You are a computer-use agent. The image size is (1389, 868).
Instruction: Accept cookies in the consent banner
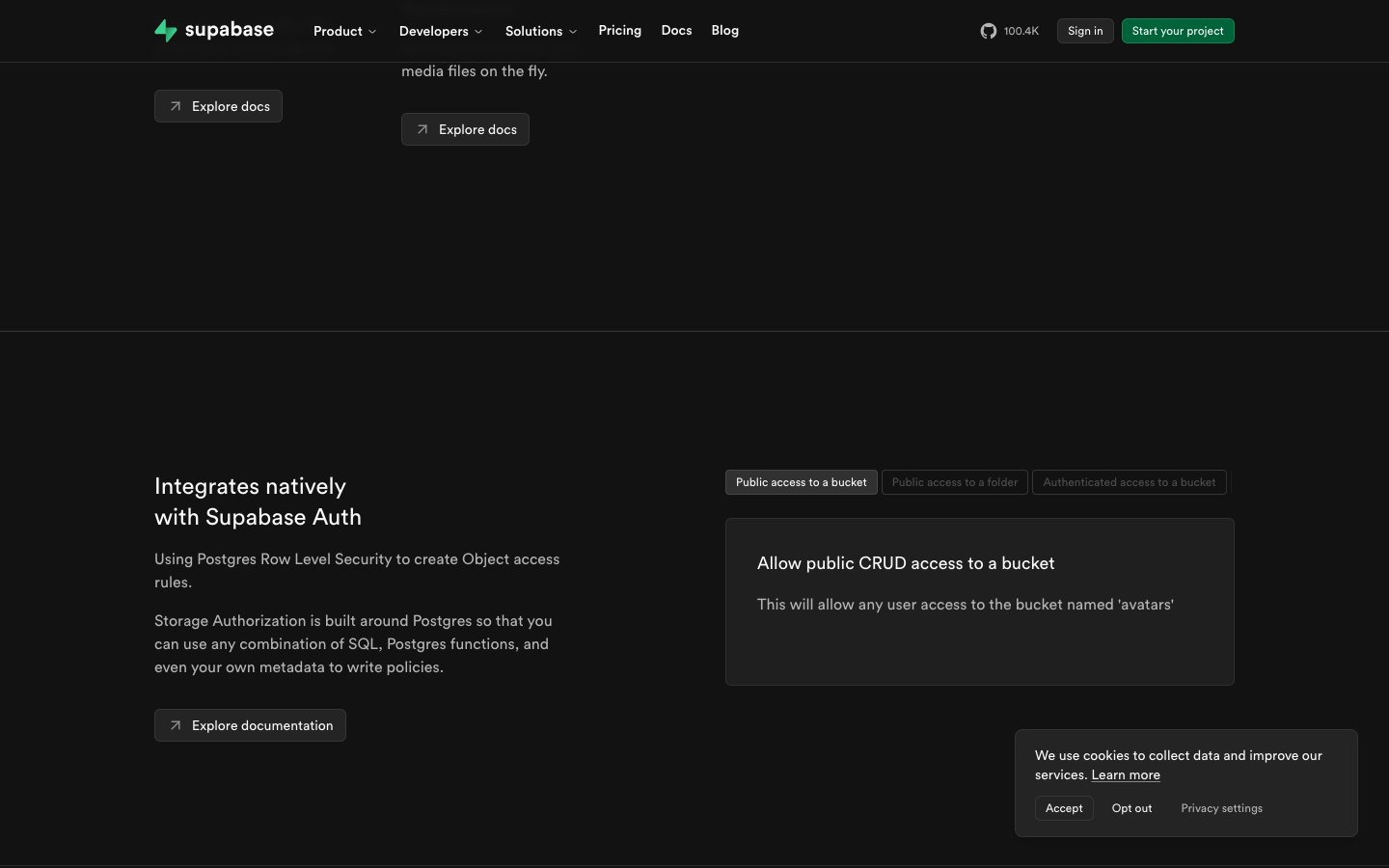point(1063,808)
